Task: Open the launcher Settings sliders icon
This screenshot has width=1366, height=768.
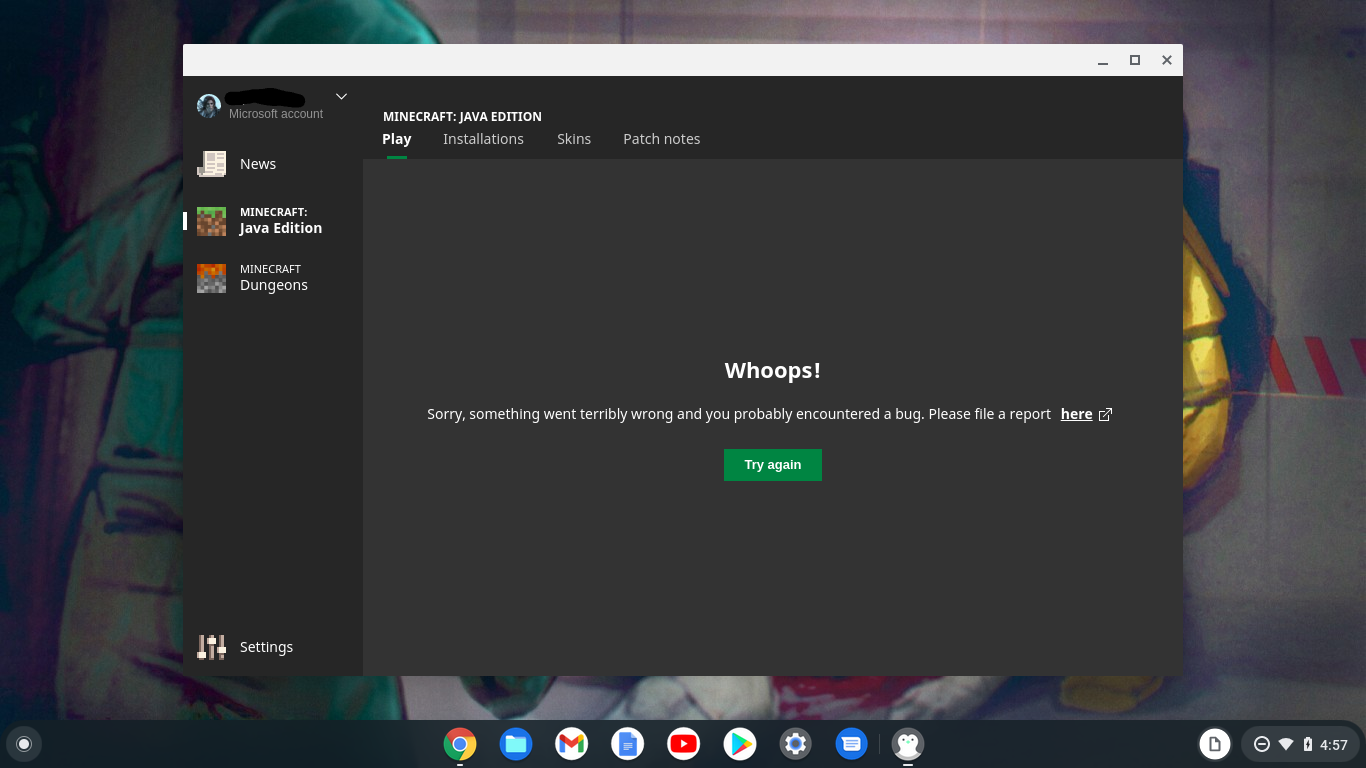Action: click(211, 647)
